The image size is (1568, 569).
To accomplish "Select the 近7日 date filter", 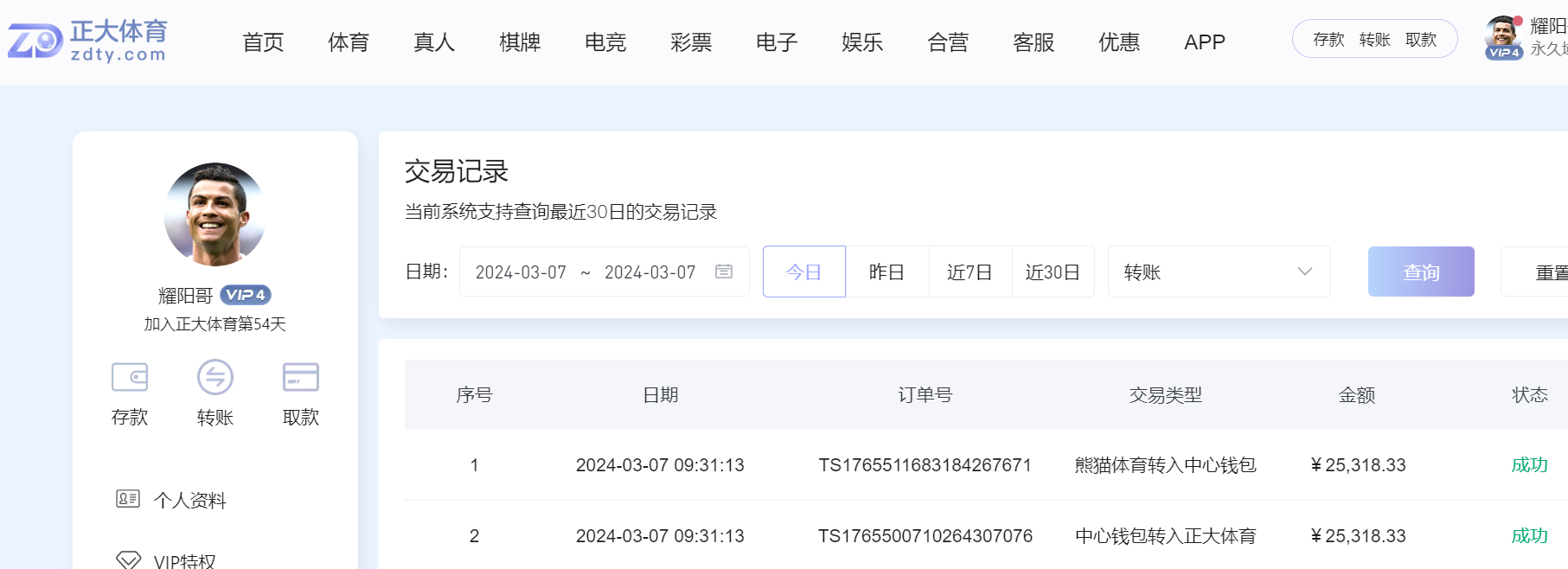I will coord(970,272).
